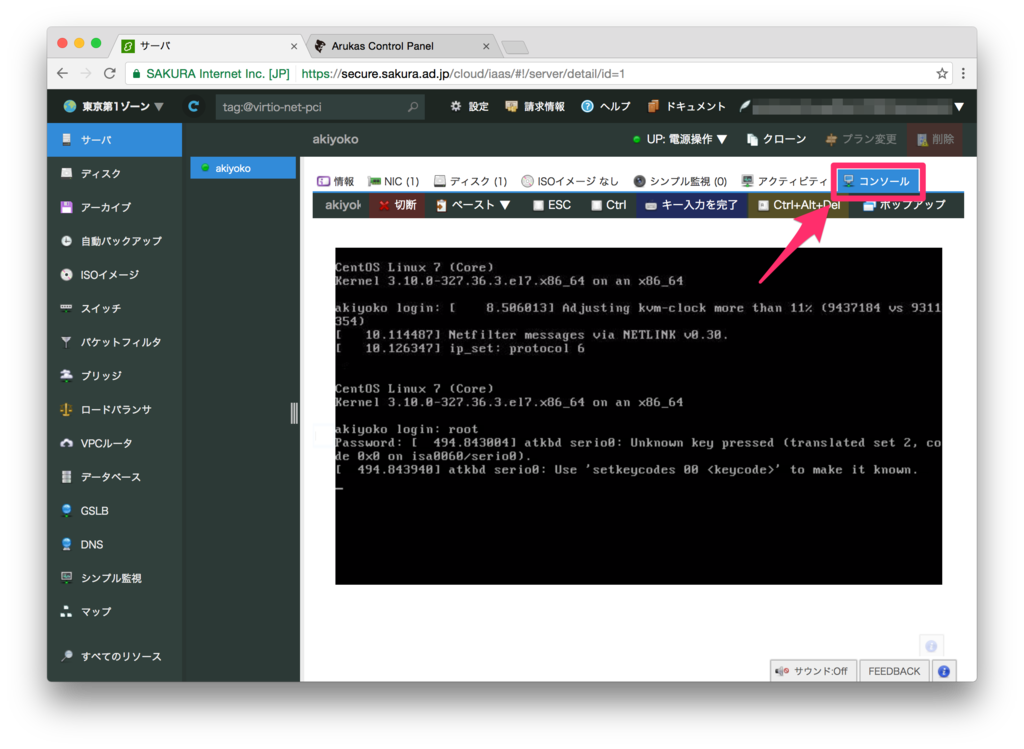Click the 自動バックアップ clock icon
Viewport: 1024px width, 749px height.
[x=66, y=241]
